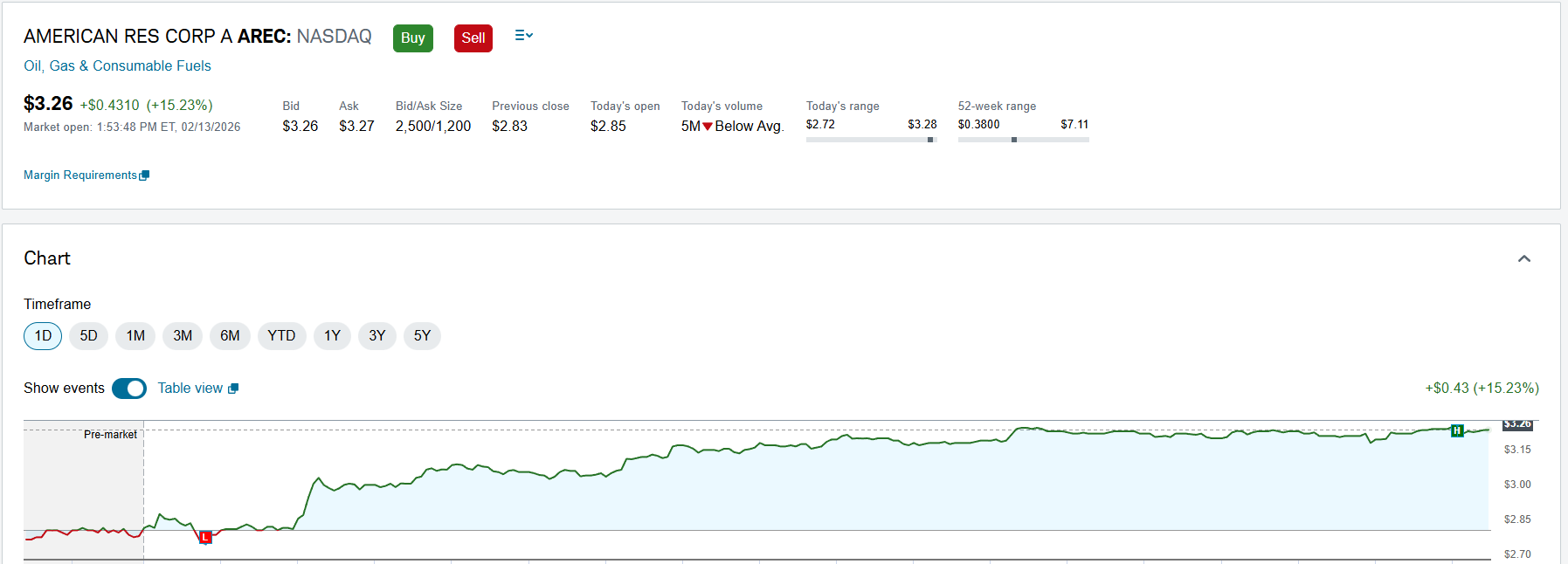Click Today's open $2.85 value
The height and width of the screenshot is (564, 1568).
[608, 127]
